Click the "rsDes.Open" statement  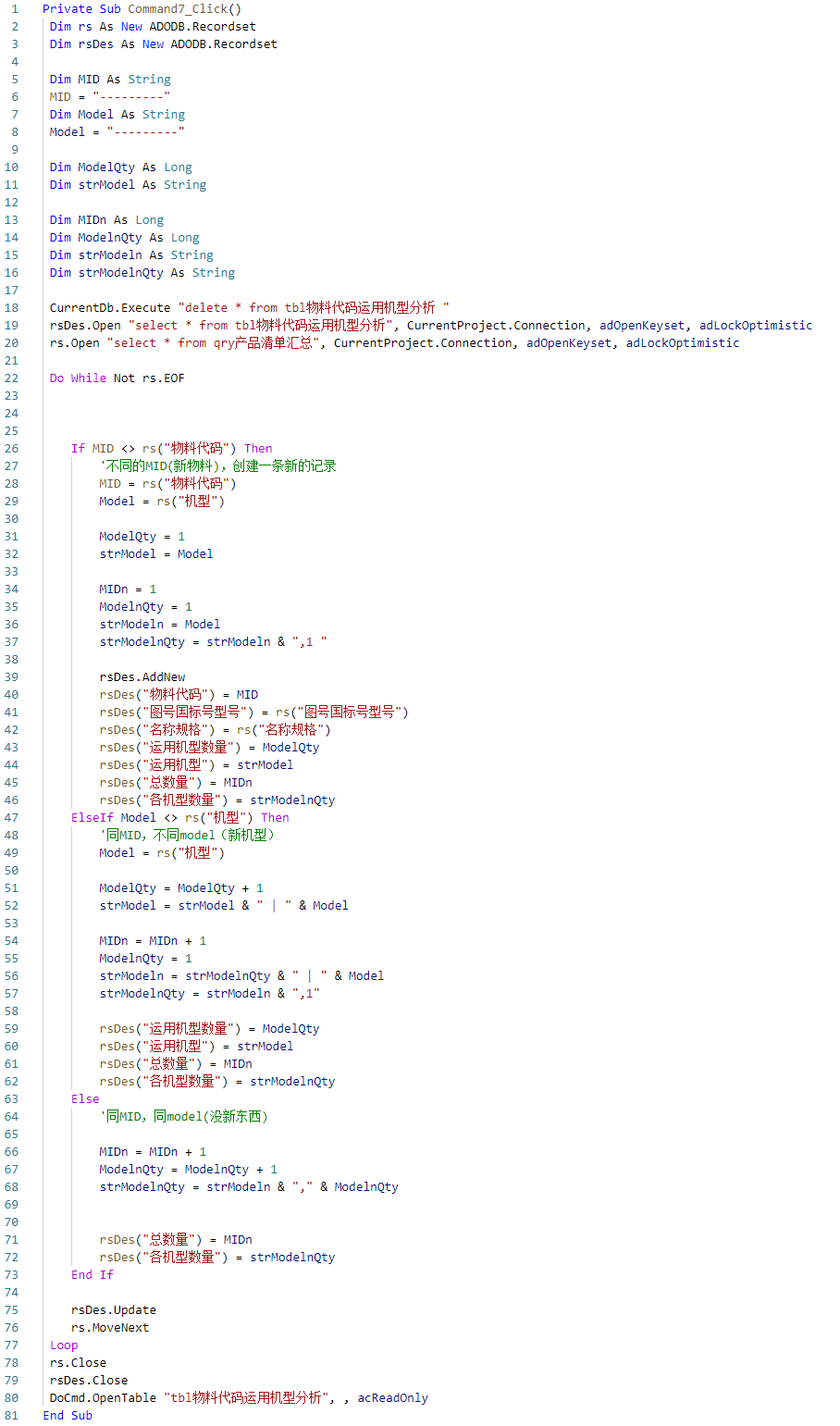[x=431, y=326]
